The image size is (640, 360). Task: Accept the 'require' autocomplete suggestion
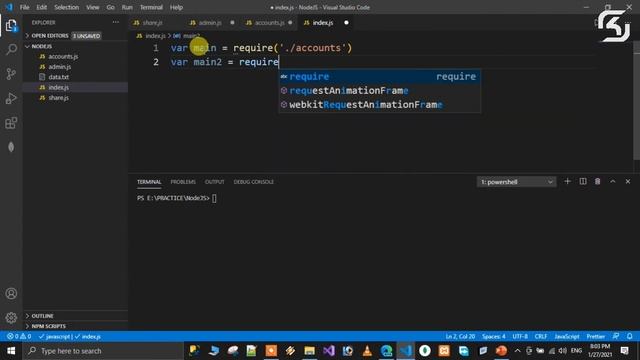(380, 77)
